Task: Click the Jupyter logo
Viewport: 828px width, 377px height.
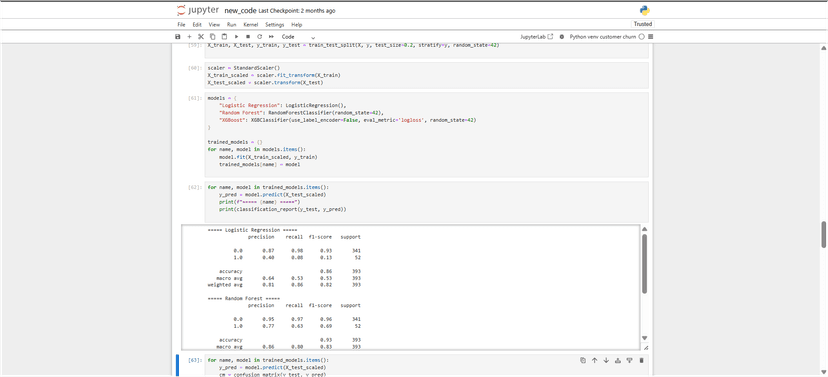Action: [198, 10]
